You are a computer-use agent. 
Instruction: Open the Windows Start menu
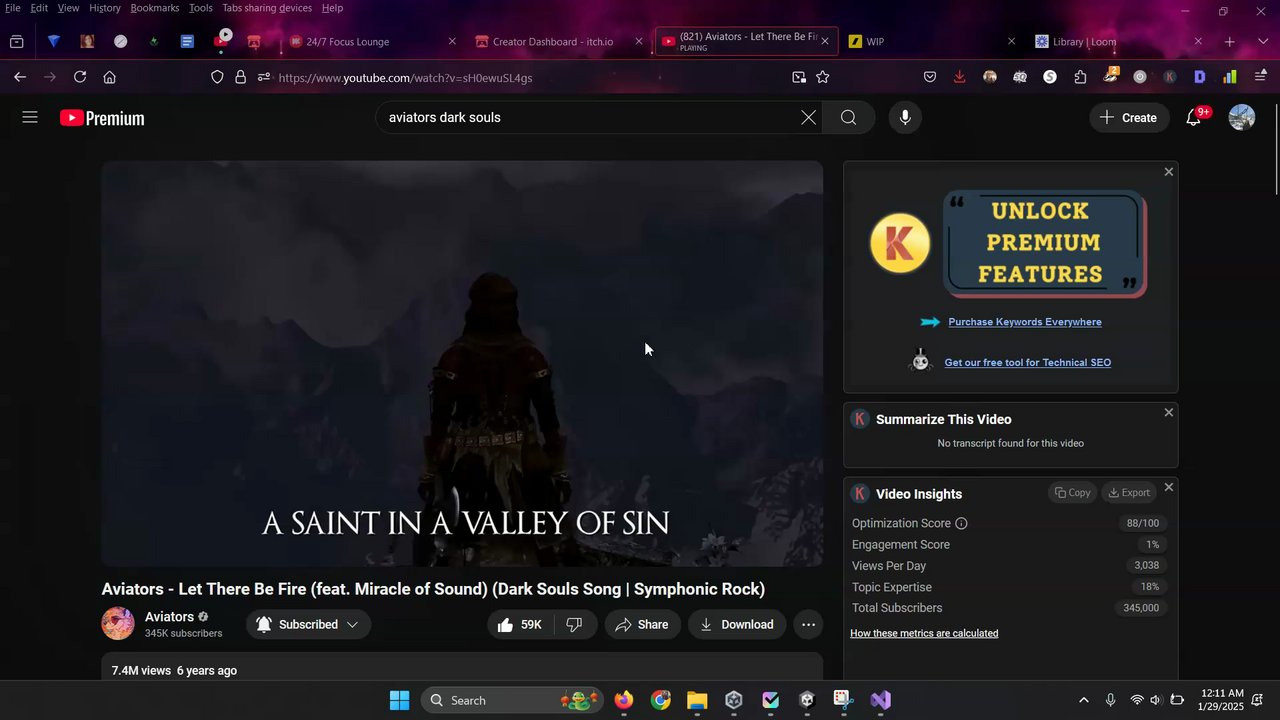pyautogui.click(x=399, y=700)
